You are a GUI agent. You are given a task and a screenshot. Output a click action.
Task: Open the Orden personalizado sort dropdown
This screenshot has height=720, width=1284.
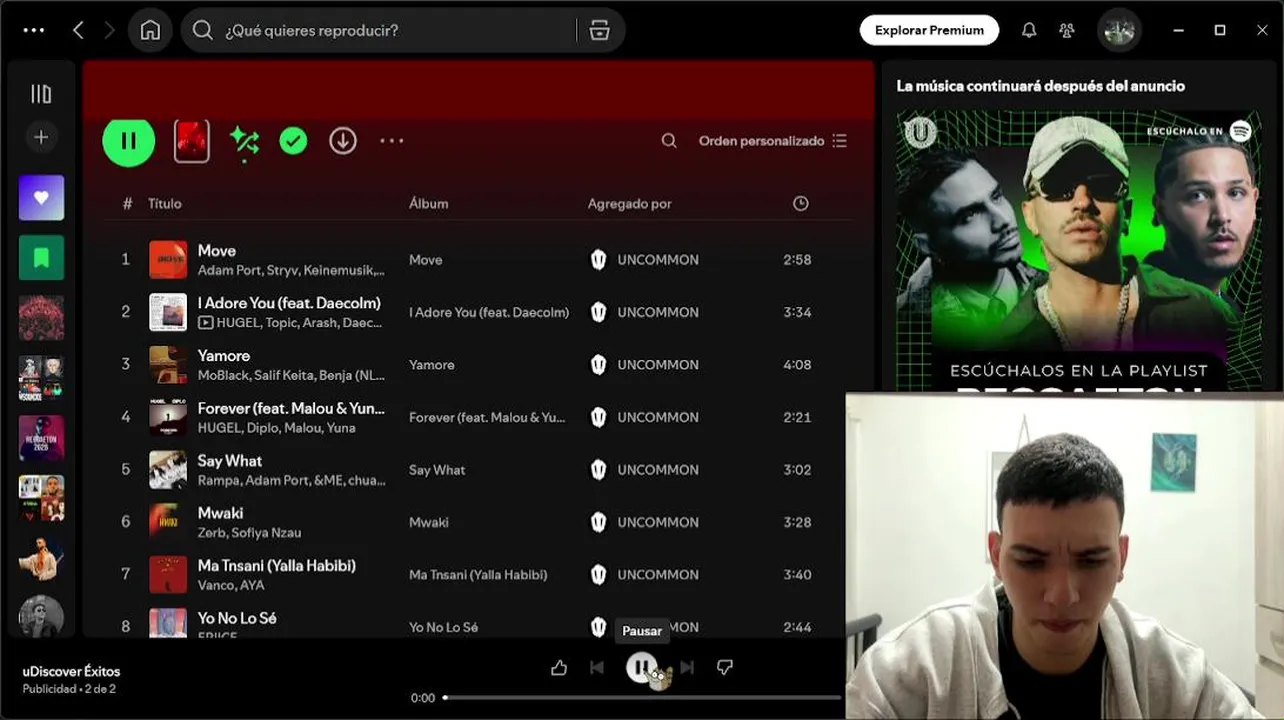[772, 141]
